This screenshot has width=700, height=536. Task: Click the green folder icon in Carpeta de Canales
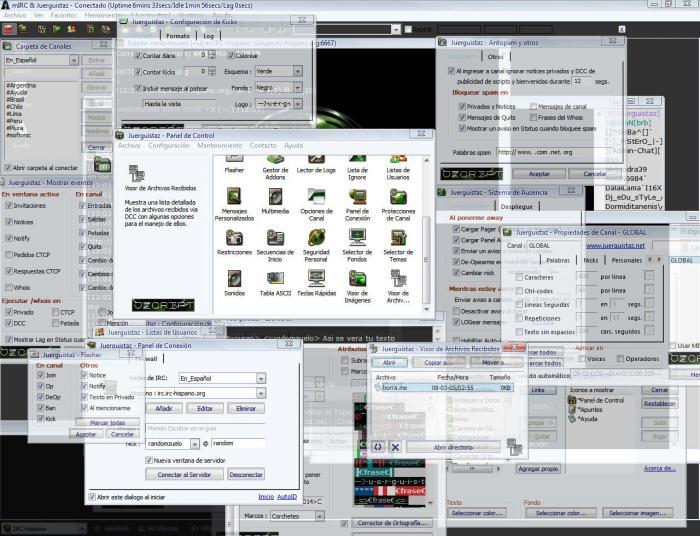[102, 165]
